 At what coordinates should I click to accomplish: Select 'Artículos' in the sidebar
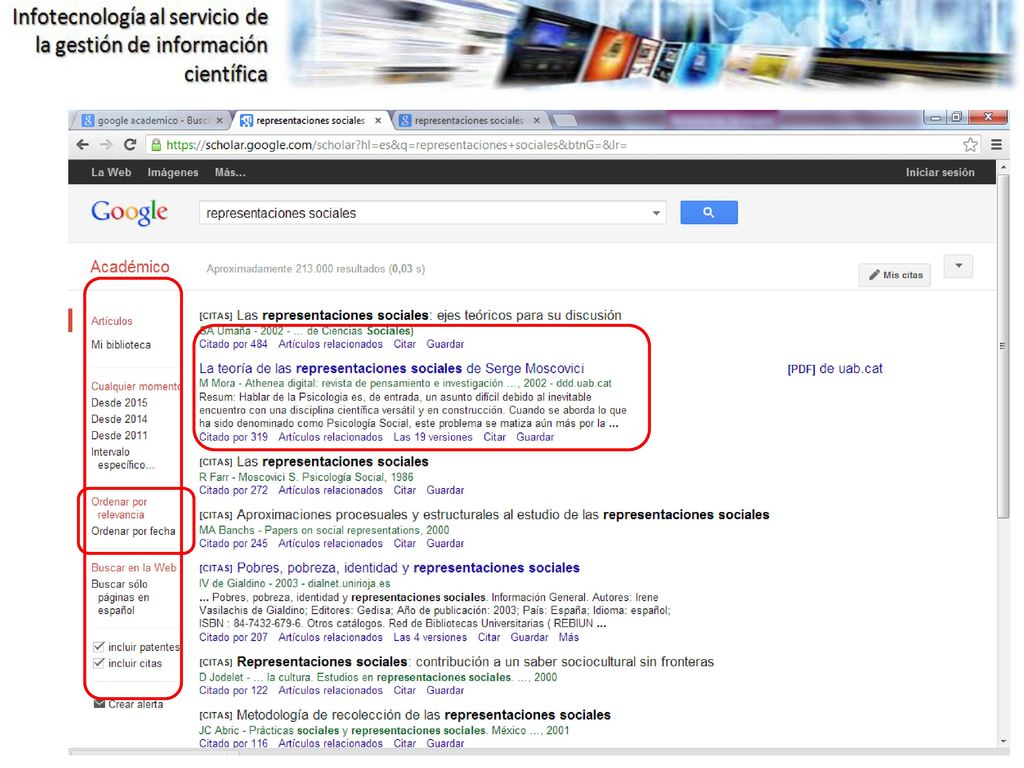[x=112, y=321]
